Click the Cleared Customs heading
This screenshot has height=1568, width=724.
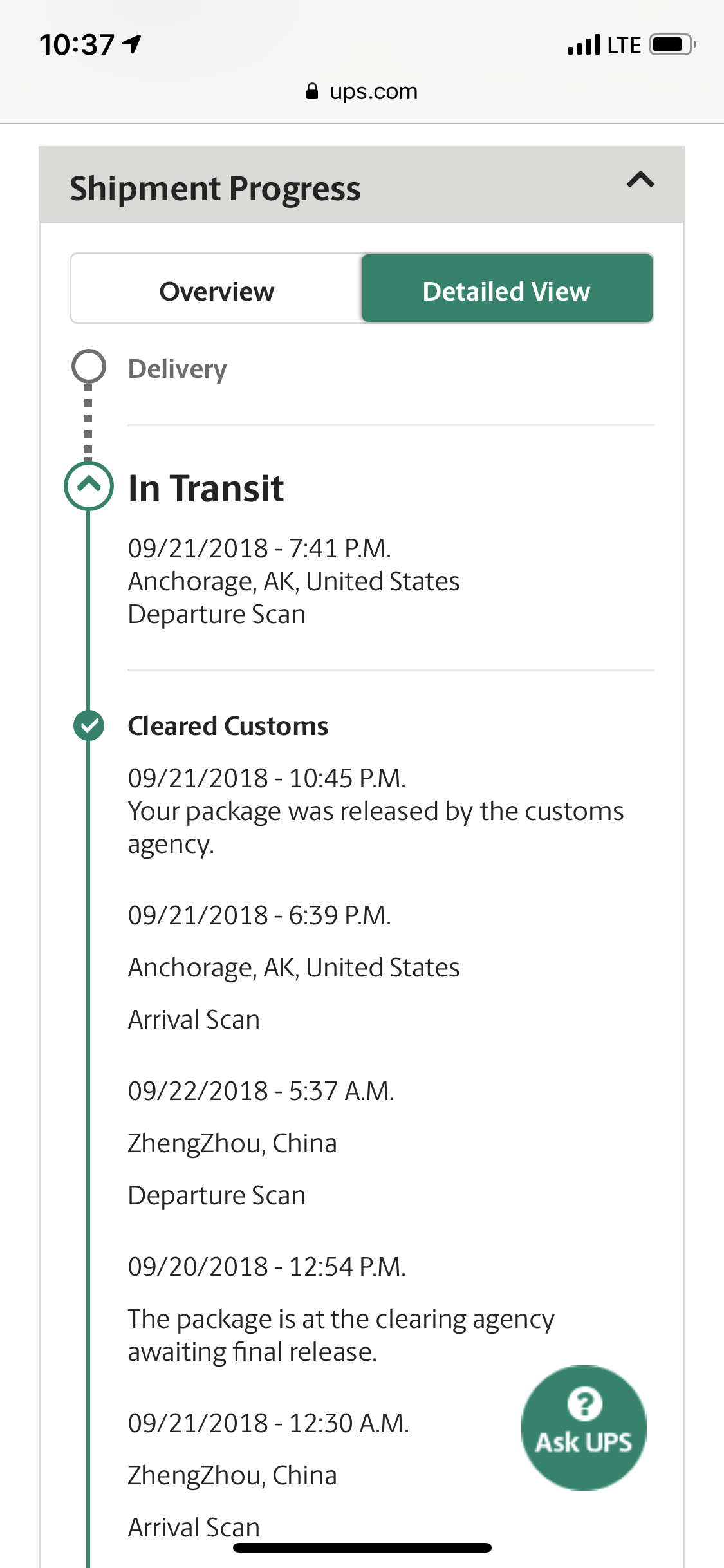click(228, 726)
